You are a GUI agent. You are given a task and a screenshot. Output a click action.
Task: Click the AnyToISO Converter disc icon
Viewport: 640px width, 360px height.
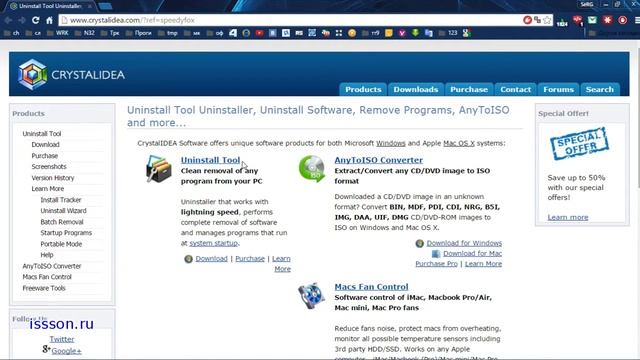pos(312,168)
